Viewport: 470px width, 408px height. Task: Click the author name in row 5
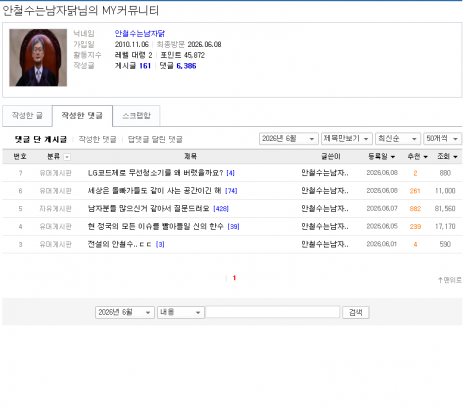(x=325, y=209)
